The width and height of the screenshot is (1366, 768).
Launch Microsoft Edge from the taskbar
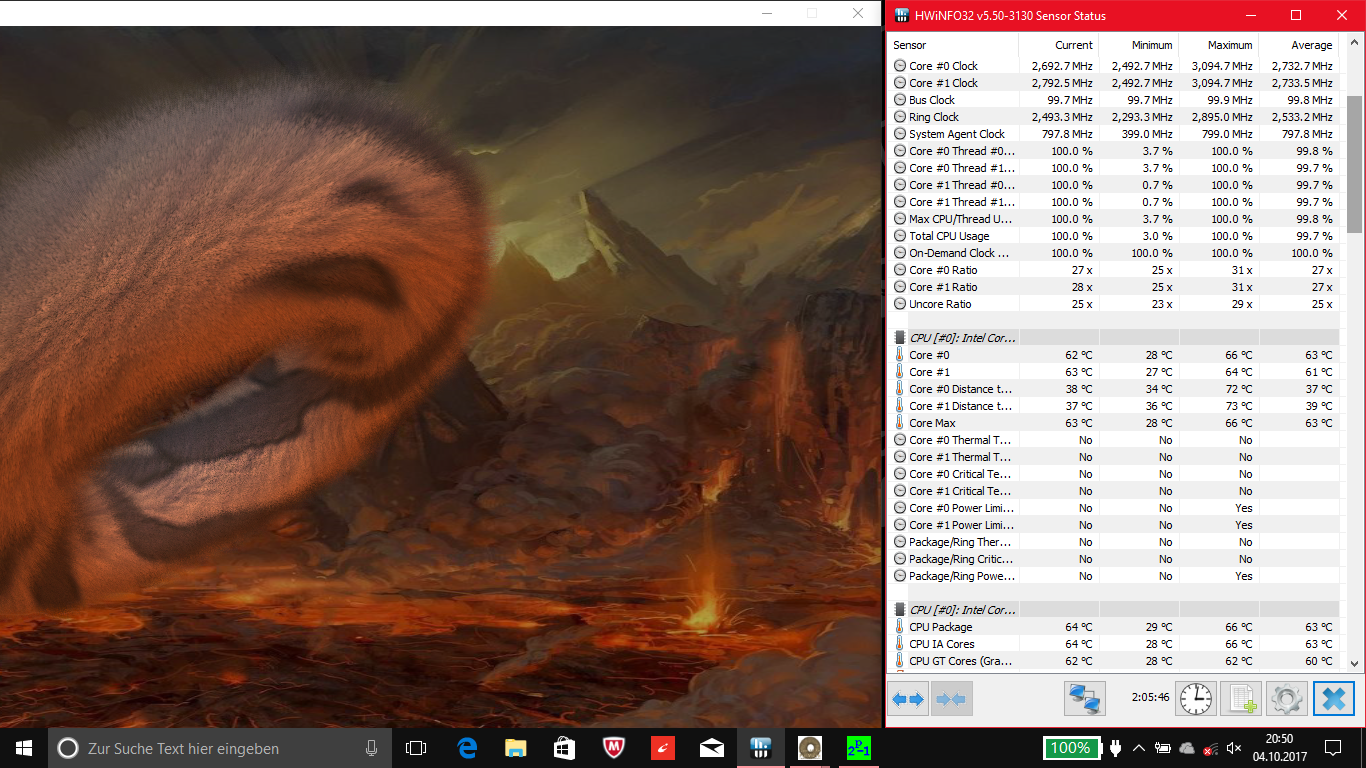466,748
